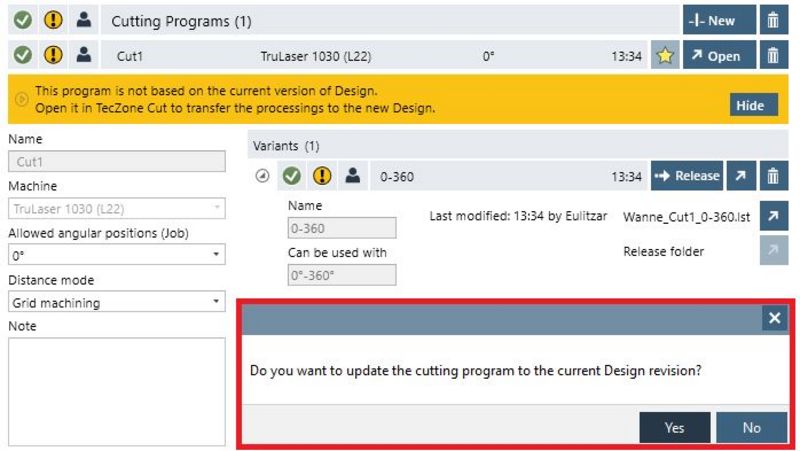The image size is (800, 451).
Task: Delete the 0-360 variant with trash icon
Action: tap(772, 176)
